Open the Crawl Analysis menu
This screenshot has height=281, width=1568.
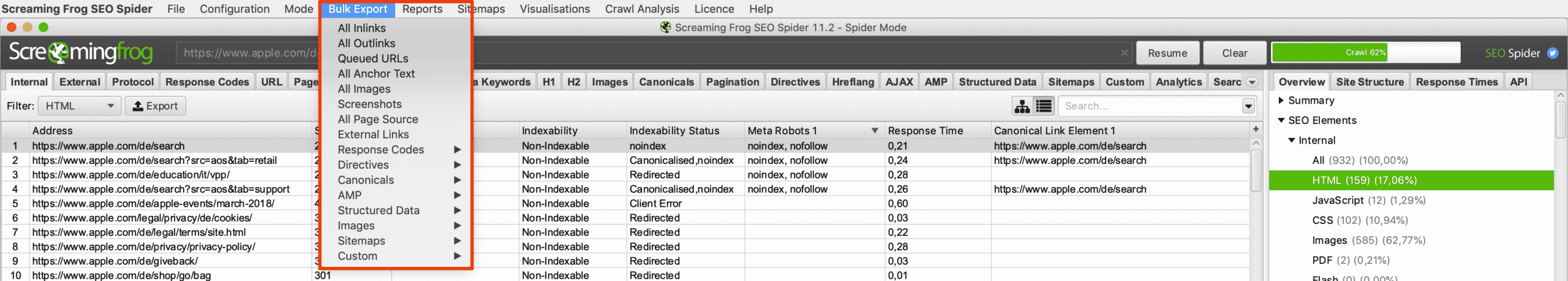tap(642, 9)
